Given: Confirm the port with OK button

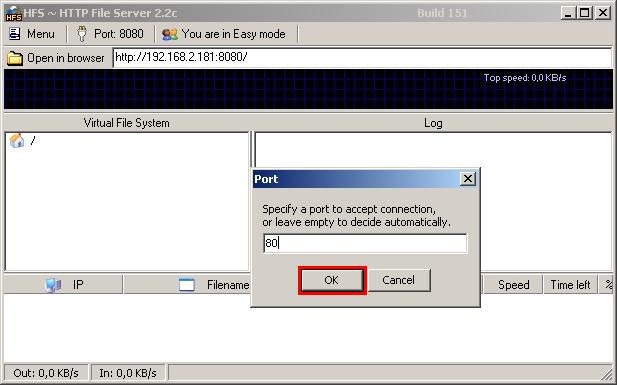Looking at the screenshot, I should pos(332,280).
